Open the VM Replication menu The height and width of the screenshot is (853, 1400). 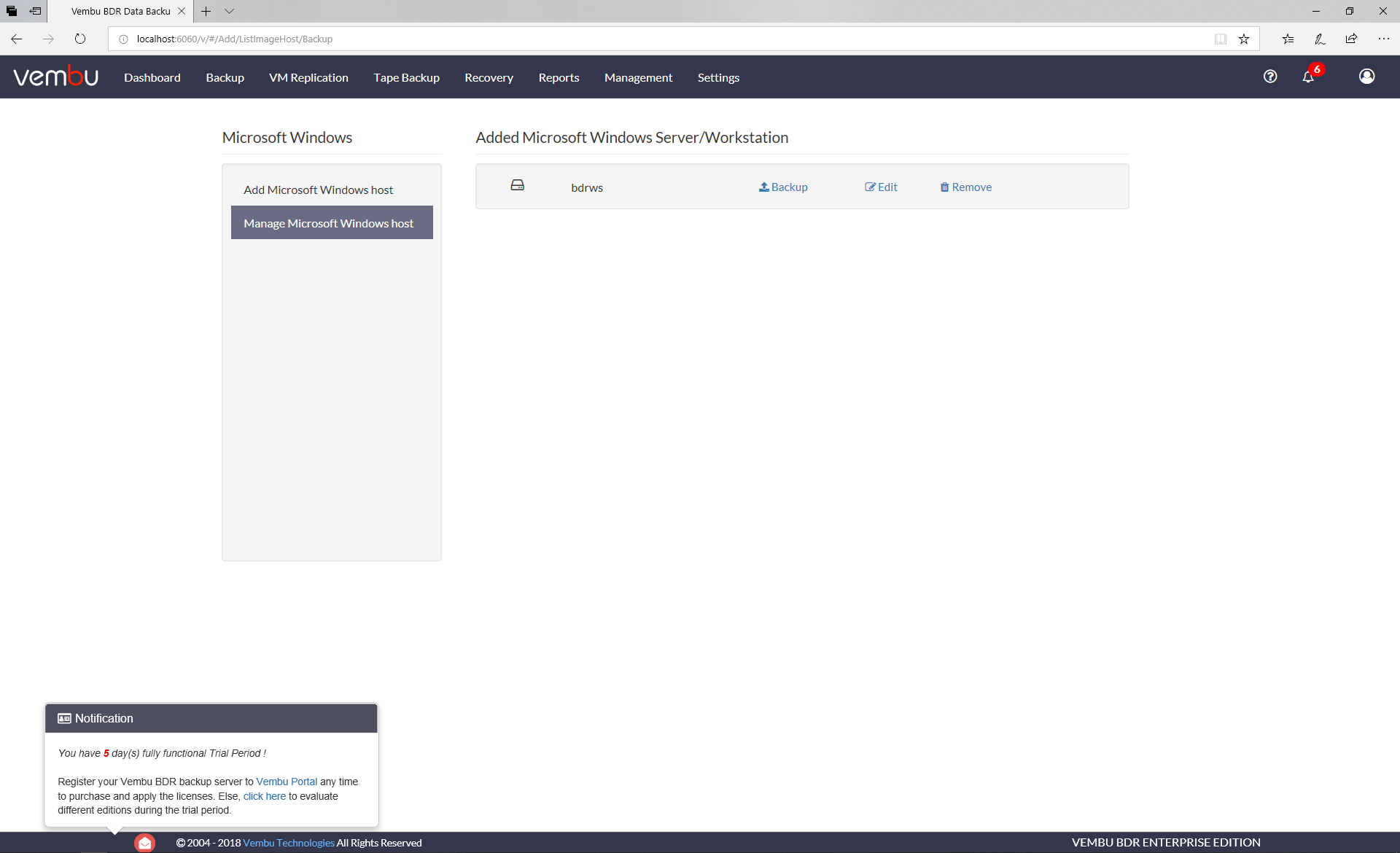(x=308, y=77)
